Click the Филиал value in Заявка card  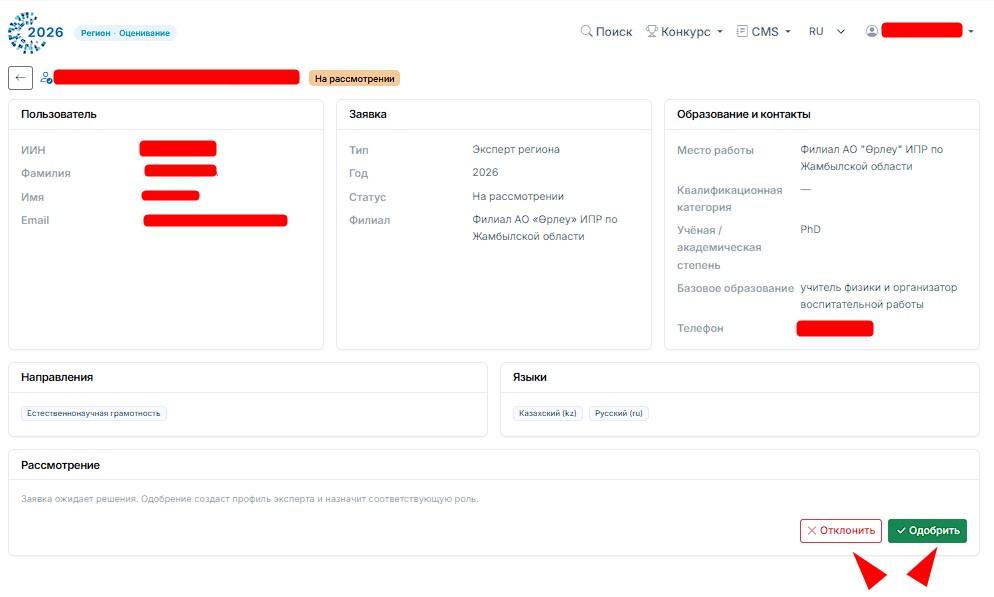coord(545,228)
